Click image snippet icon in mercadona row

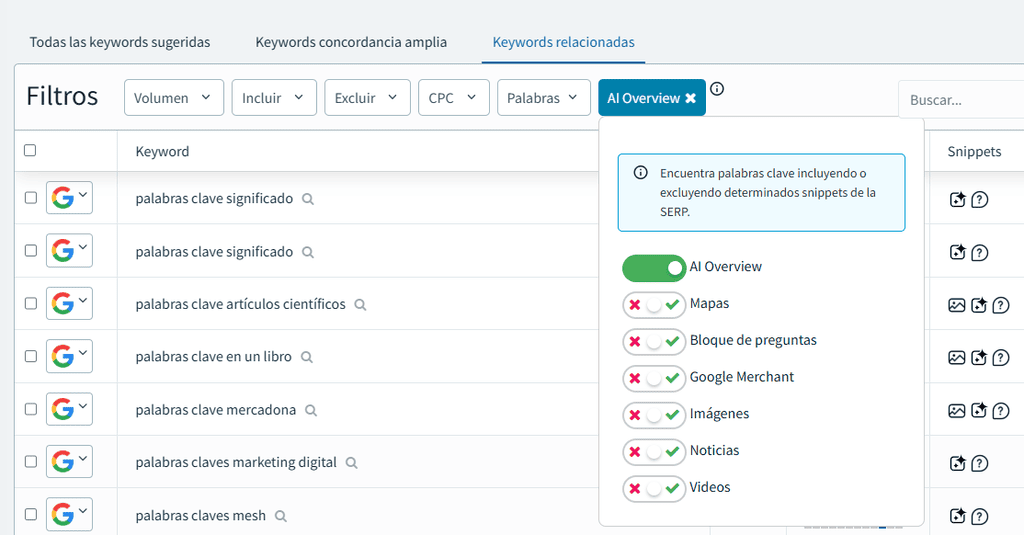957,411
